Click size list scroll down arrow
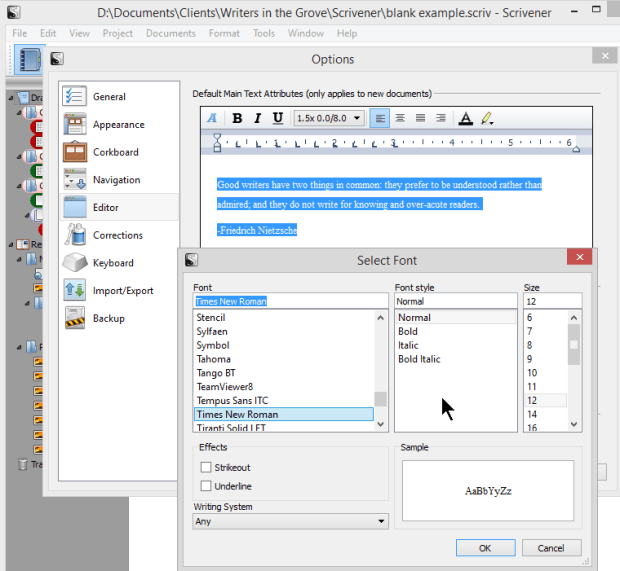 574,424
